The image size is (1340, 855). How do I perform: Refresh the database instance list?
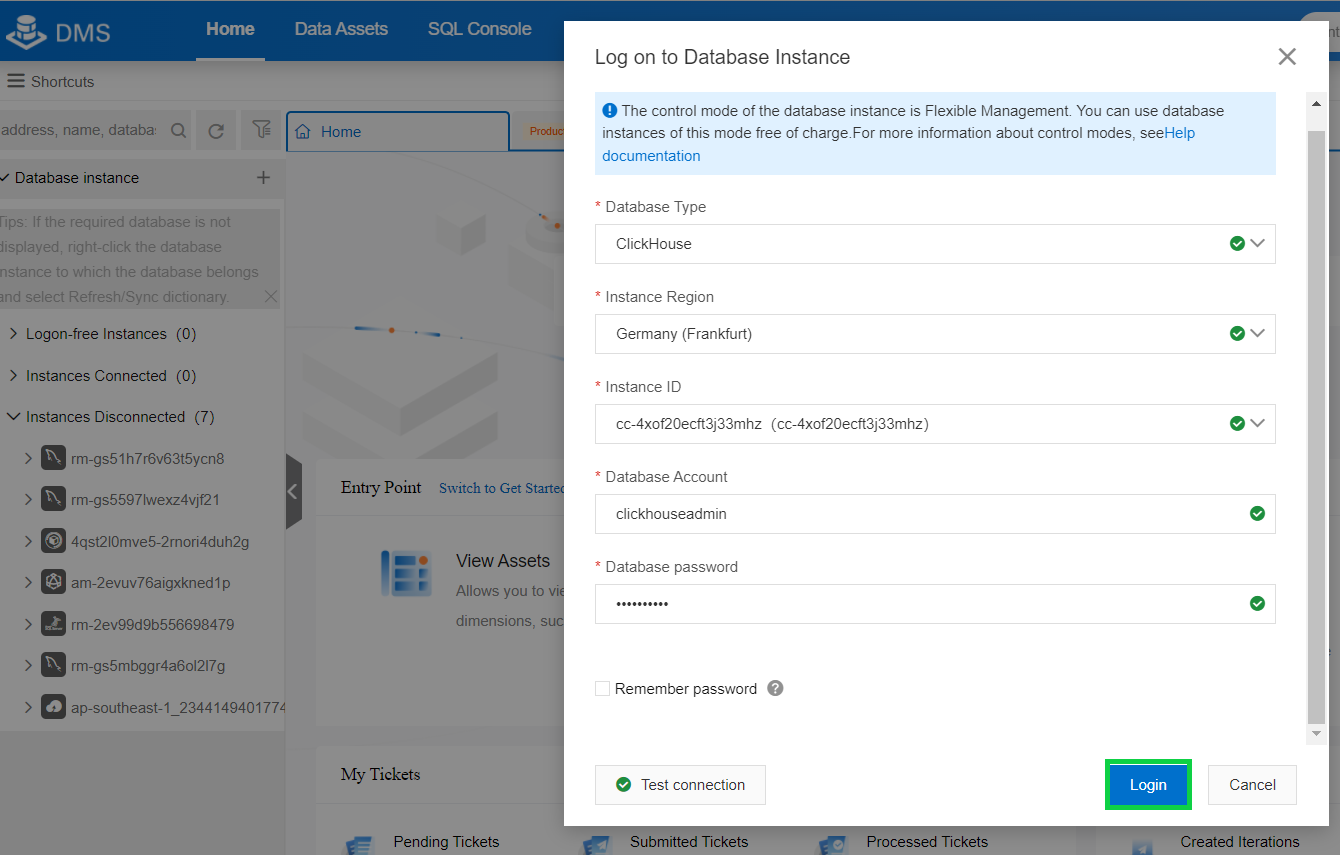click(x=216, y=130)
